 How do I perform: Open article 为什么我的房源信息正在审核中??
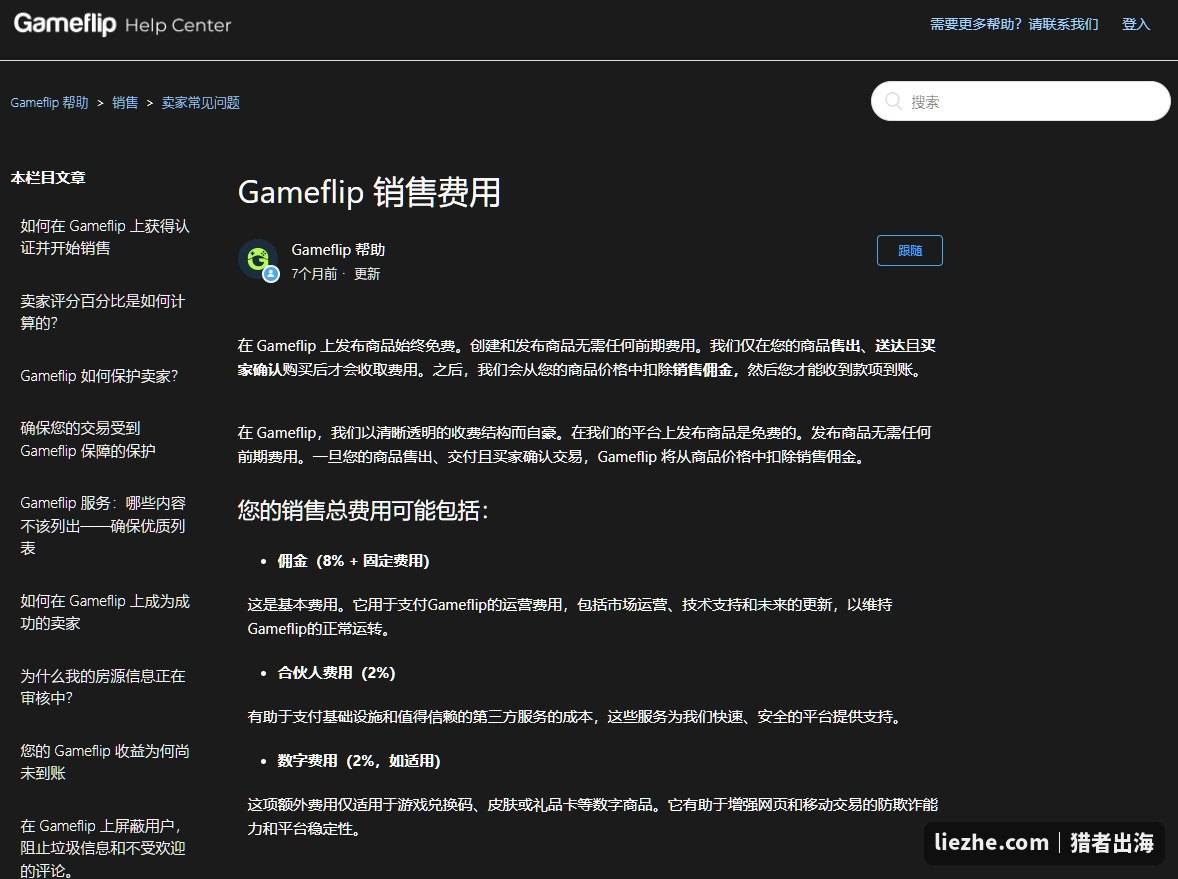tap(103, 687)
